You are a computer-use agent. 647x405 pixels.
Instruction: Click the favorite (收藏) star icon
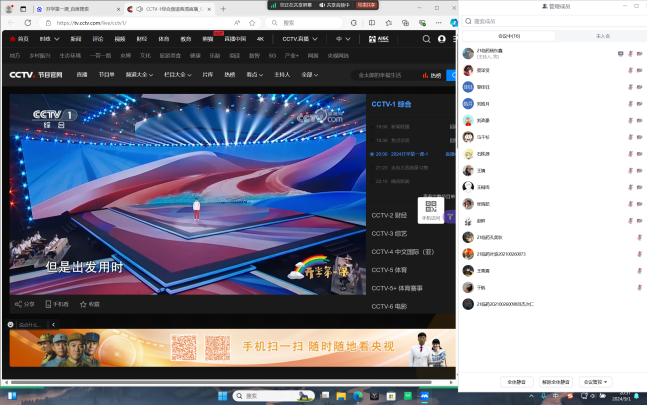(x=83, y=303)
